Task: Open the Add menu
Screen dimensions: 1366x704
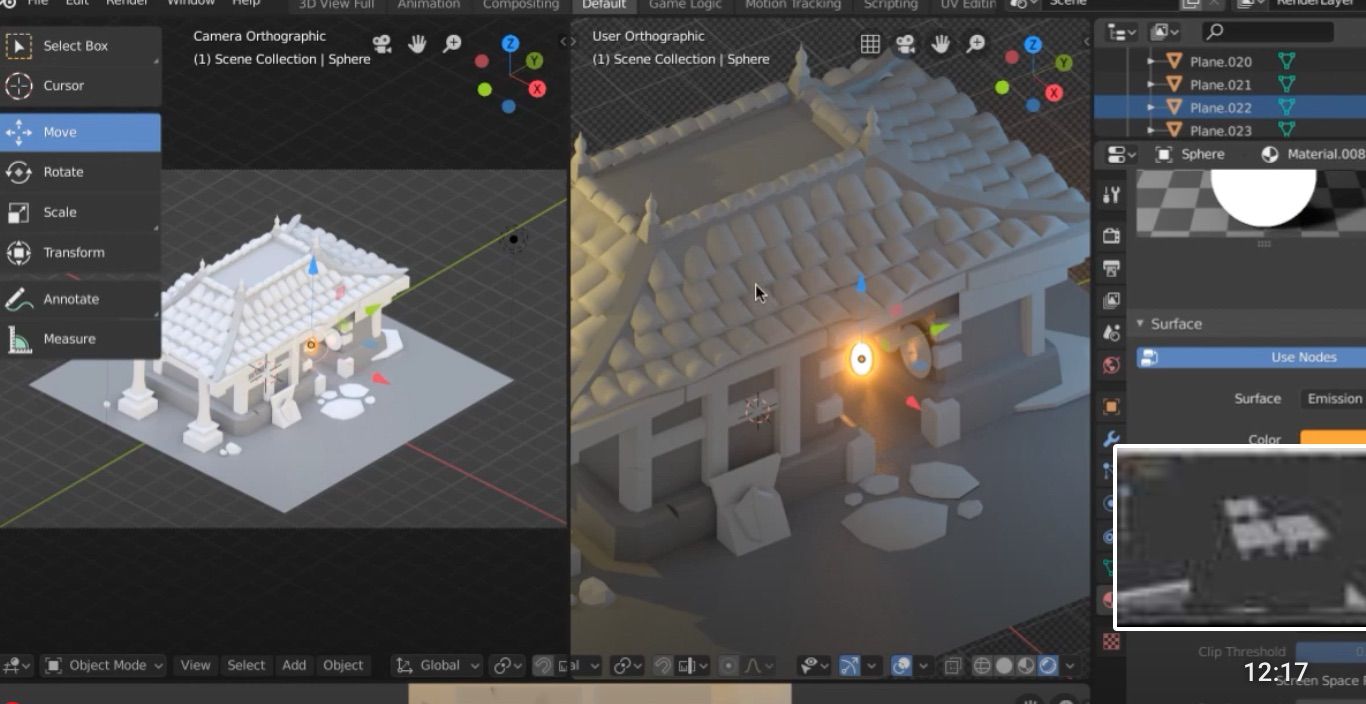Action: (294, 665)
